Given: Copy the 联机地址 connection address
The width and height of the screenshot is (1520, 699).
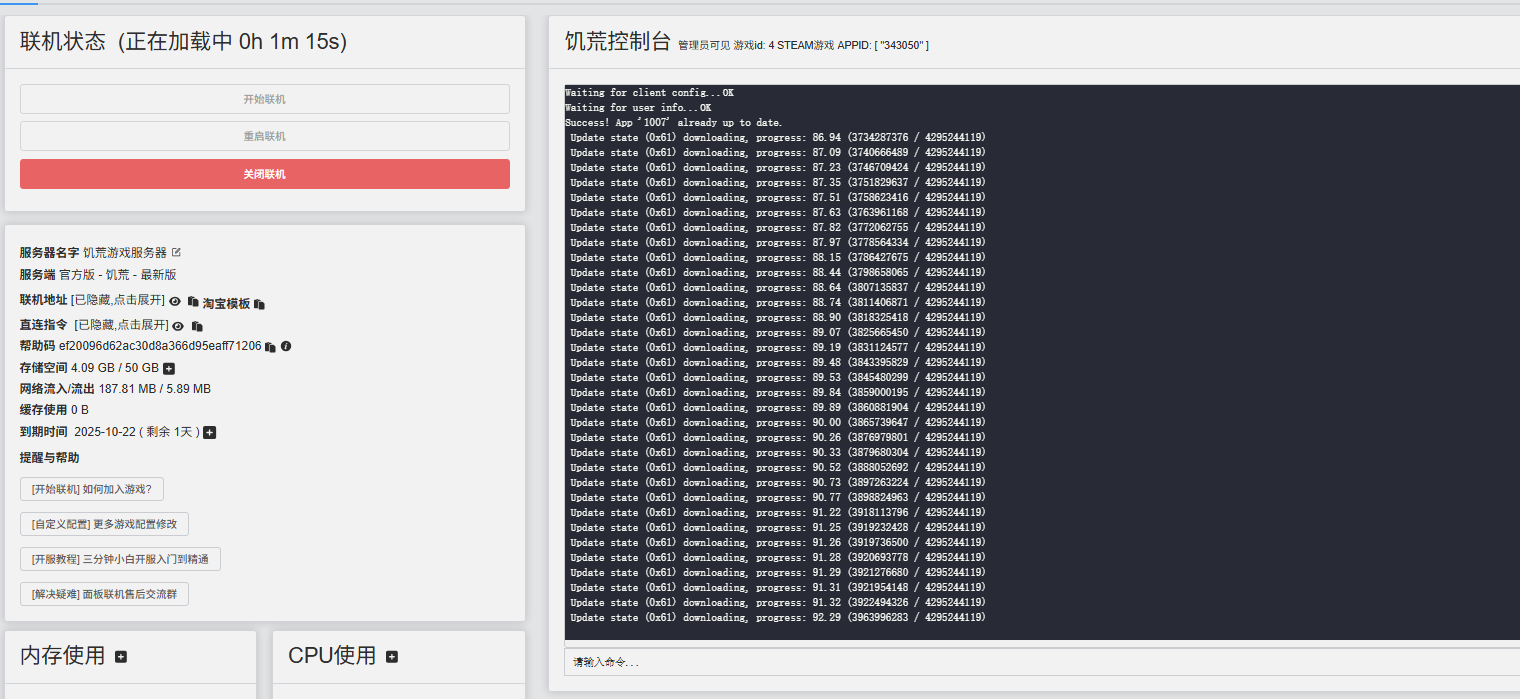Looking at the screenshot, I should (193, 302).
